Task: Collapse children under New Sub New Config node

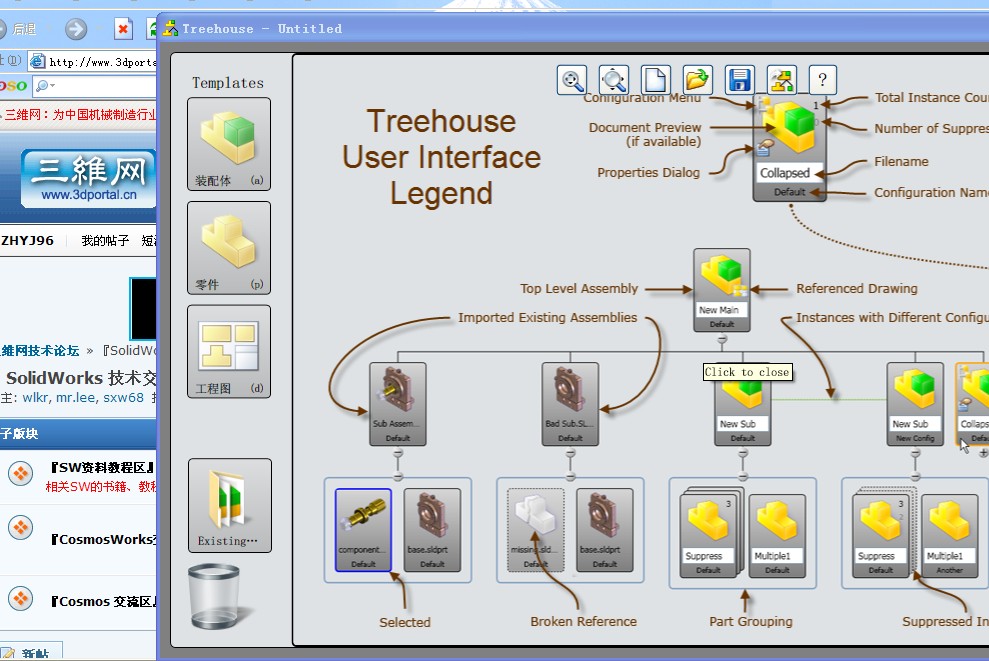Action: point(915,453)
